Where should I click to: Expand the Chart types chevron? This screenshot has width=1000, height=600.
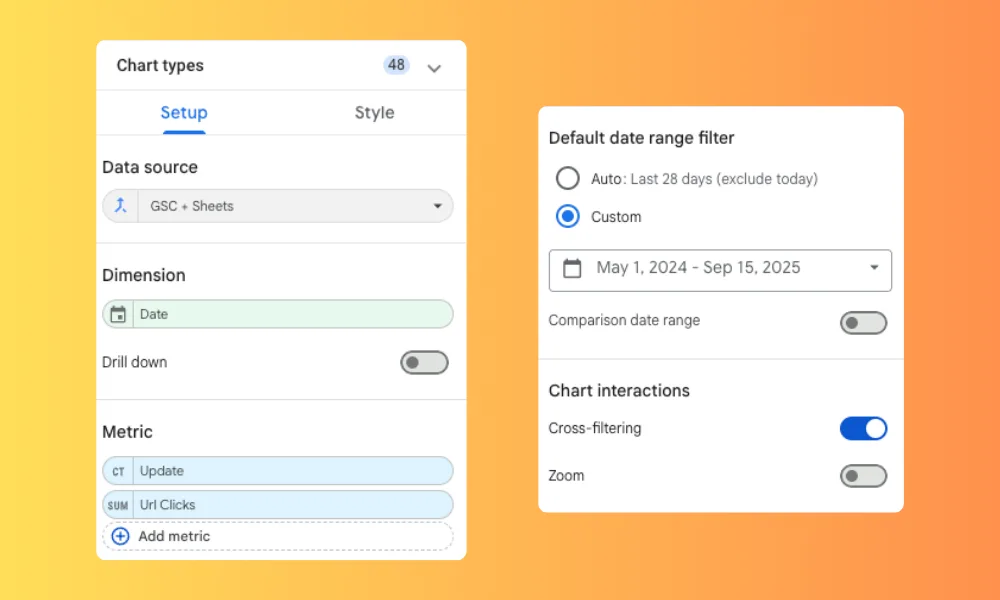click(x=434, y=68)
